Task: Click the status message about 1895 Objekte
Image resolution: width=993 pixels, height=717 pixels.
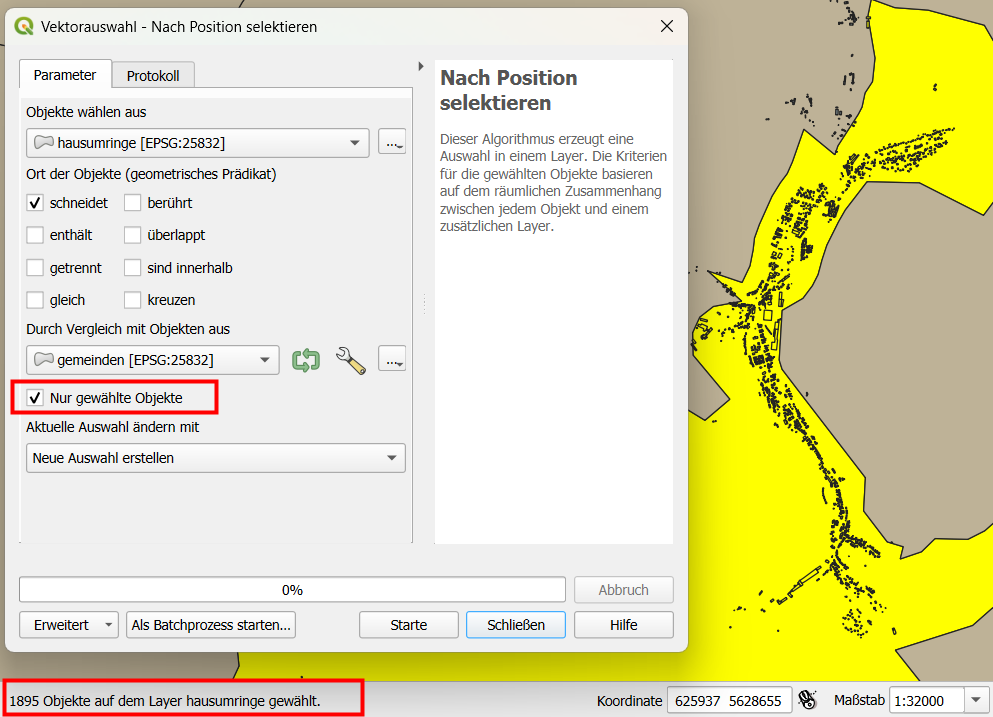Action: tap(165, 701)
